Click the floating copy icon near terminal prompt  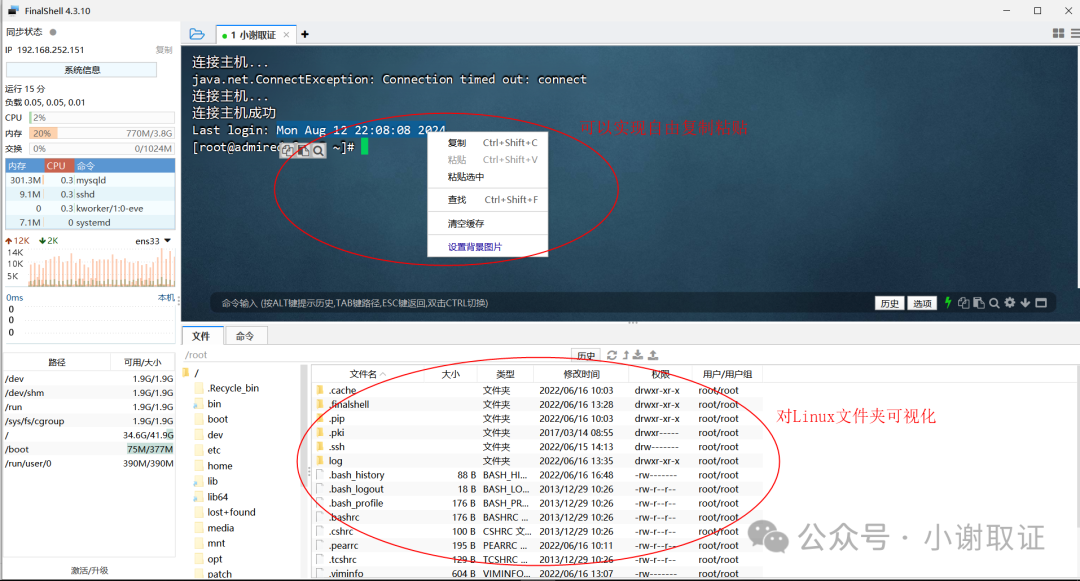point(287,150)
